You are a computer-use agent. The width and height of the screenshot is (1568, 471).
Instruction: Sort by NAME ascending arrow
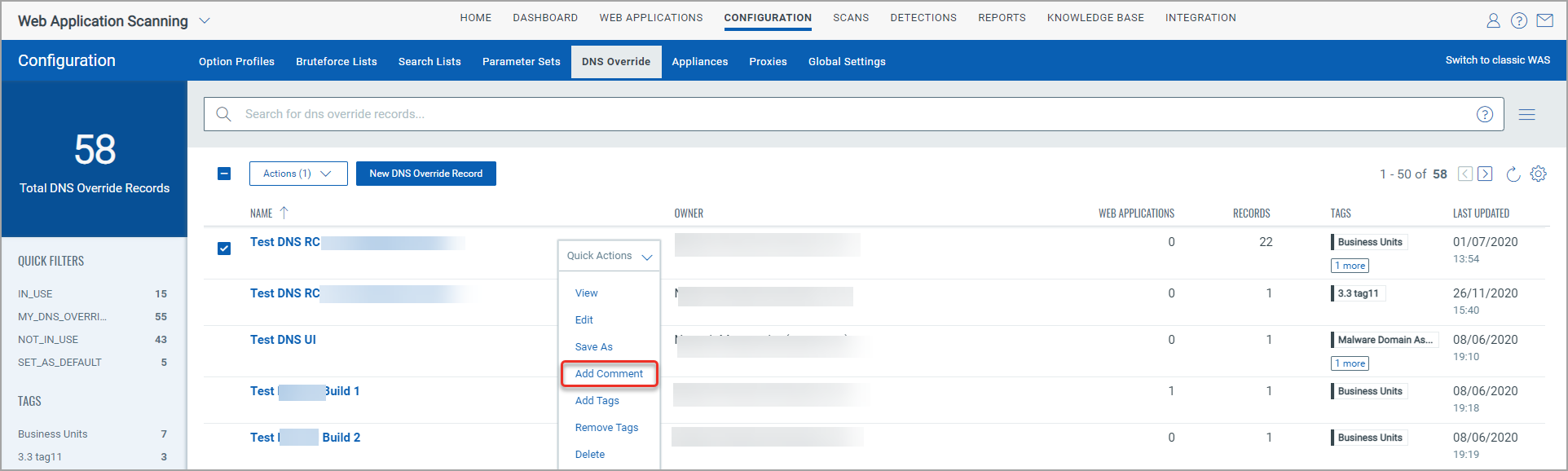point(284,213)
